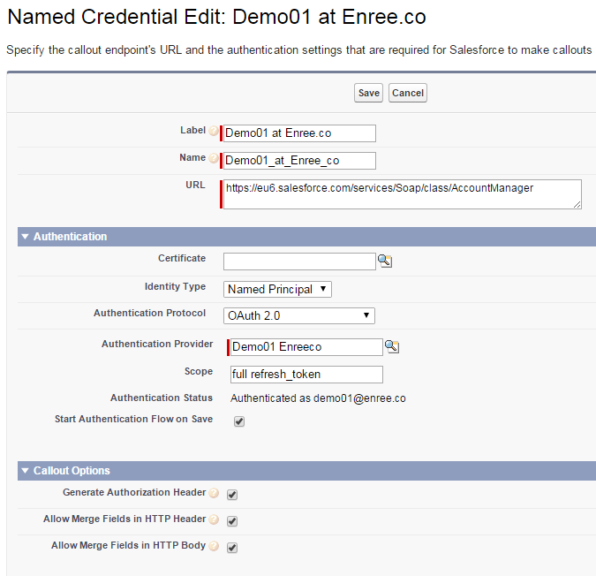Save the named credential
Viewport: 596px width, 576px height.
[368, 93]
